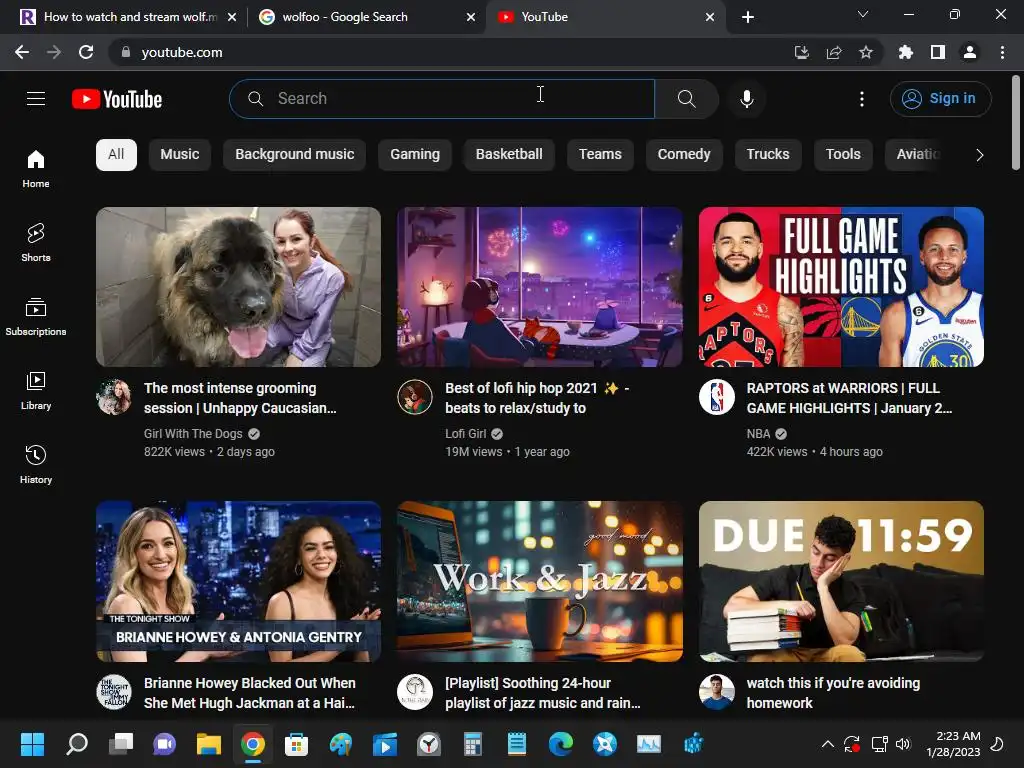This screenshot has height=768, width=1024.
Task: Show more chips with right chevron
Action: (x=979, y=155)
